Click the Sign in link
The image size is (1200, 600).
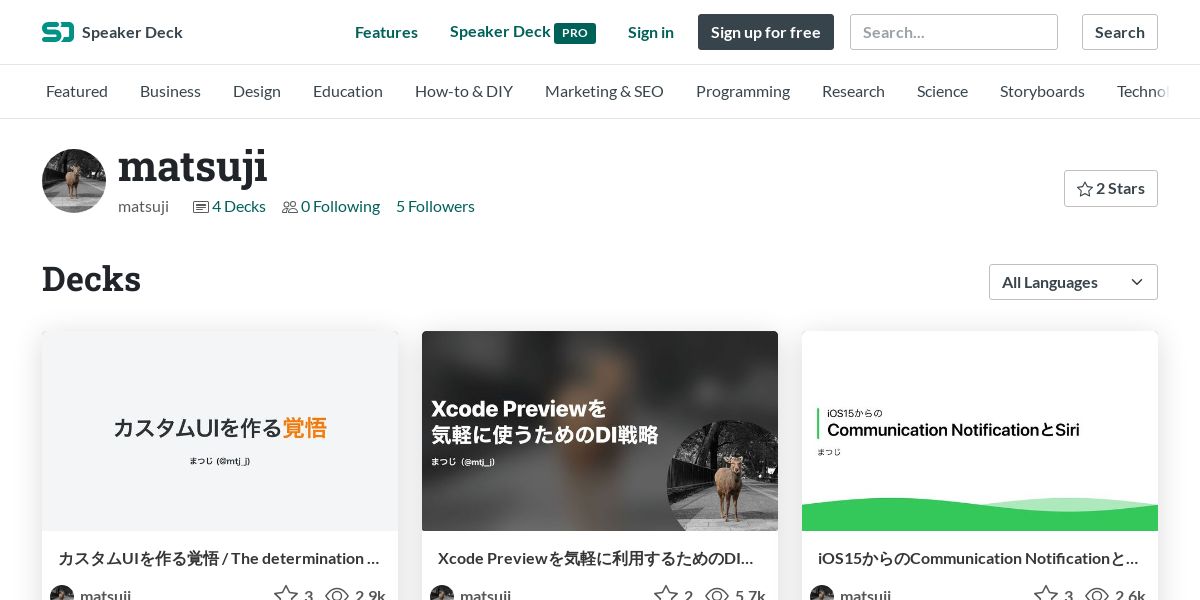(x=651, y=32)
